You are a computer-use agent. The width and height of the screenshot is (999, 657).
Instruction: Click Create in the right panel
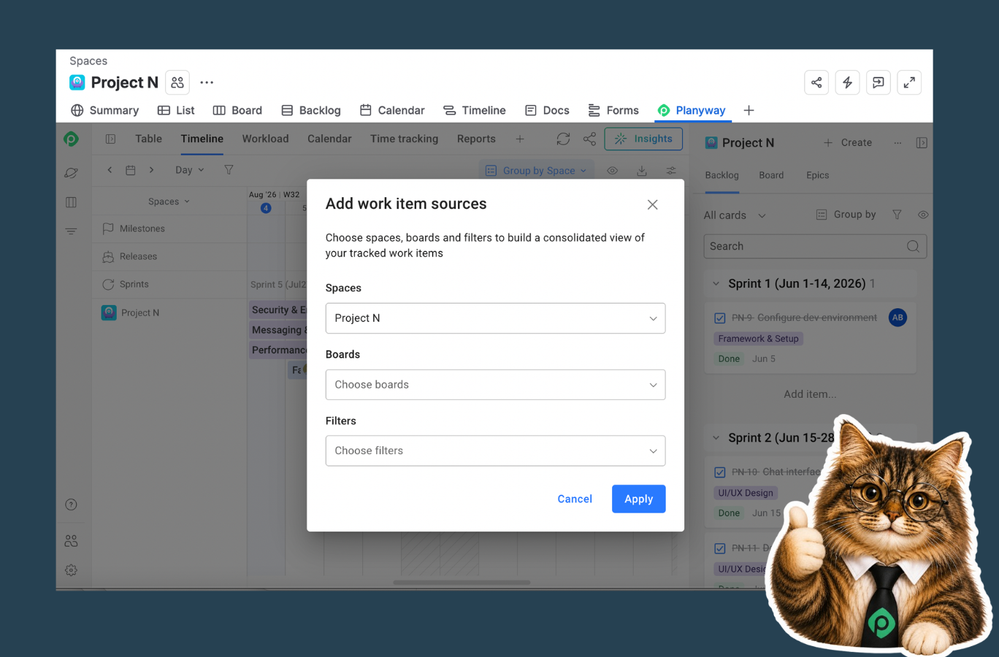pyautogui.click(x=847, y=143)
